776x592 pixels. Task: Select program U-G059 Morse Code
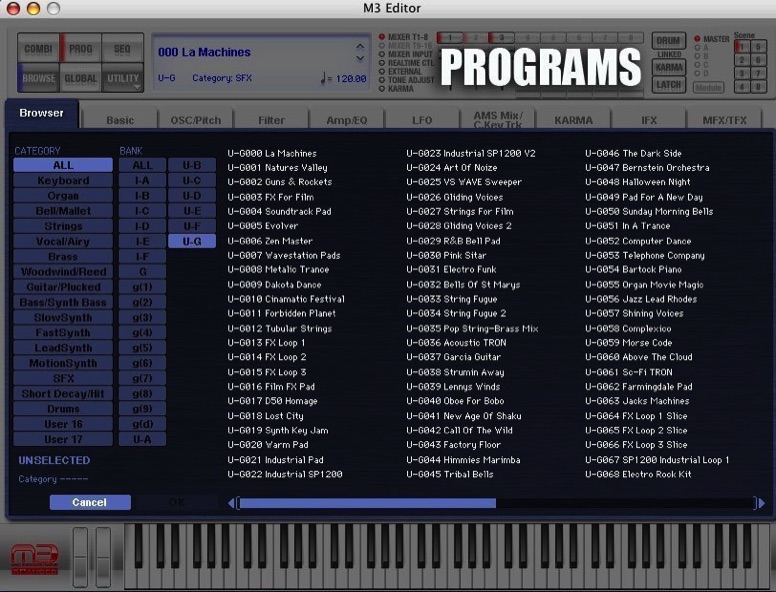[x=629, y=343]
